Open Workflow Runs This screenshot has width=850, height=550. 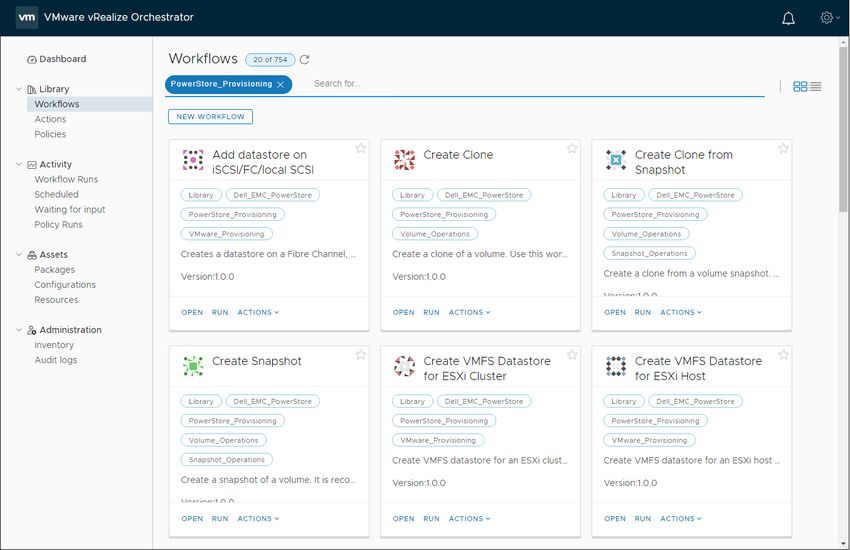click(66, 179)
